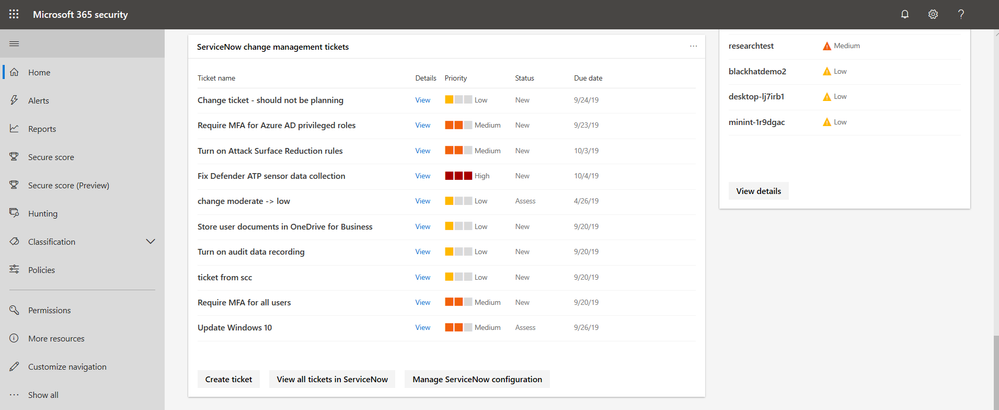Click the More resources info icon
The height and width of the screenshot is (410, 999).
pos(14,339)
